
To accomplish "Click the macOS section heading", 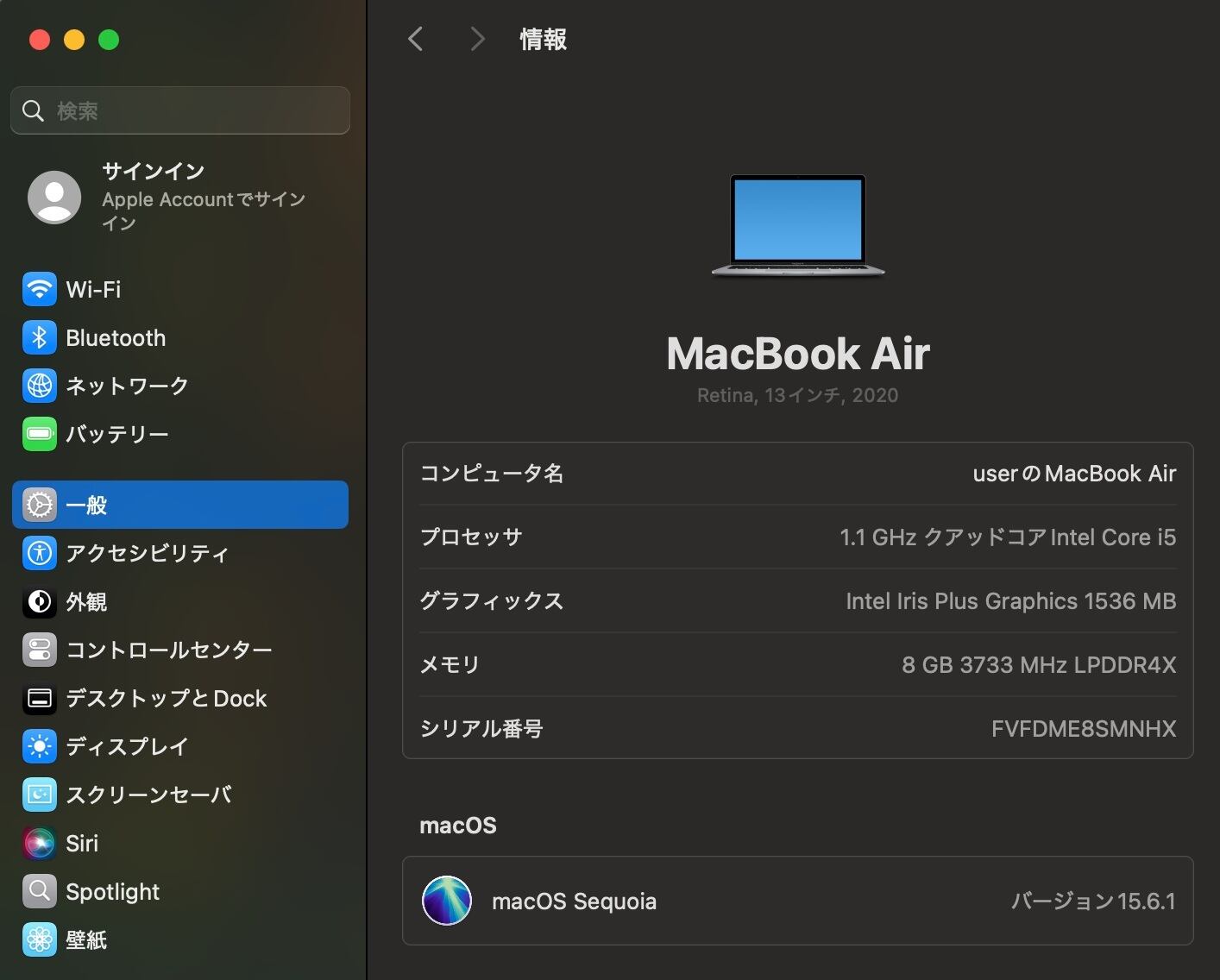I will point(458,826).
